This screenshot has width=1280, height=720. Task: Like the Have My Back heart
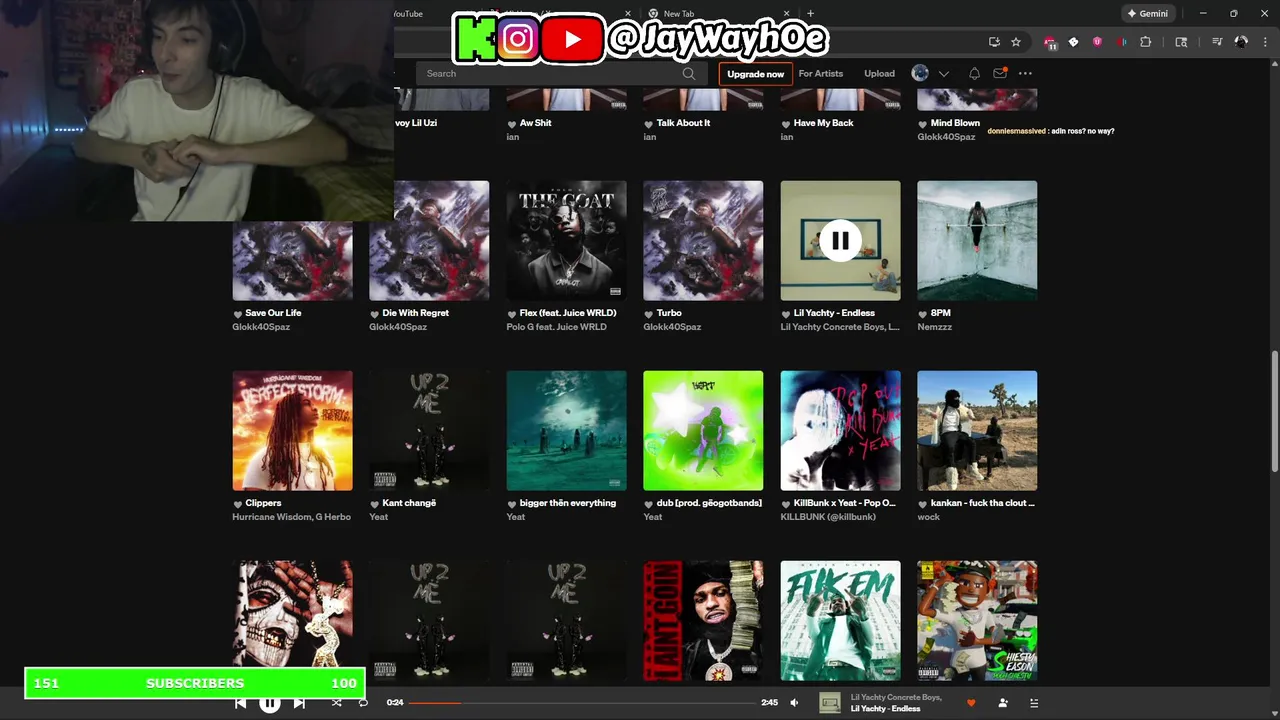point(786,123)
